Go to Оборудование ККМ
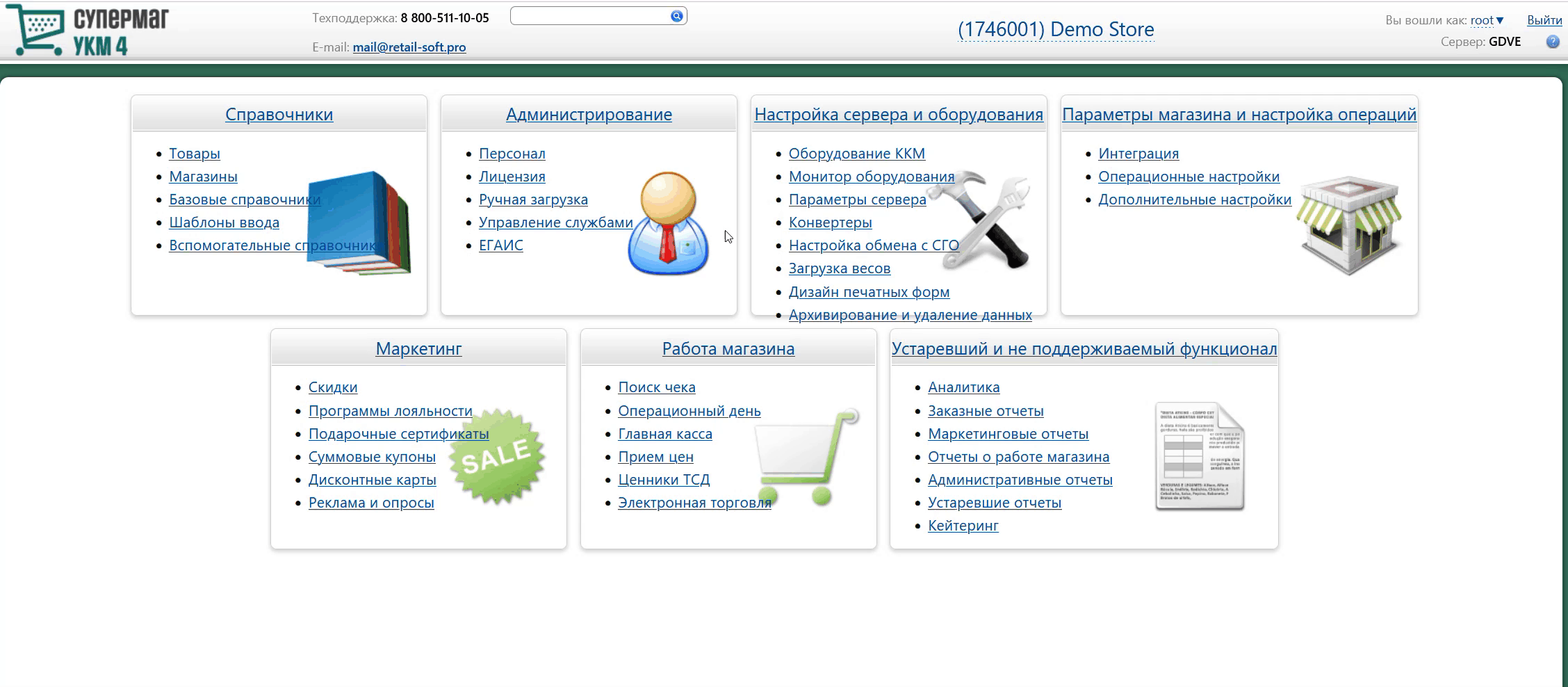The height and width of the screenshot is (687, 1568). (x=856, y=153)
